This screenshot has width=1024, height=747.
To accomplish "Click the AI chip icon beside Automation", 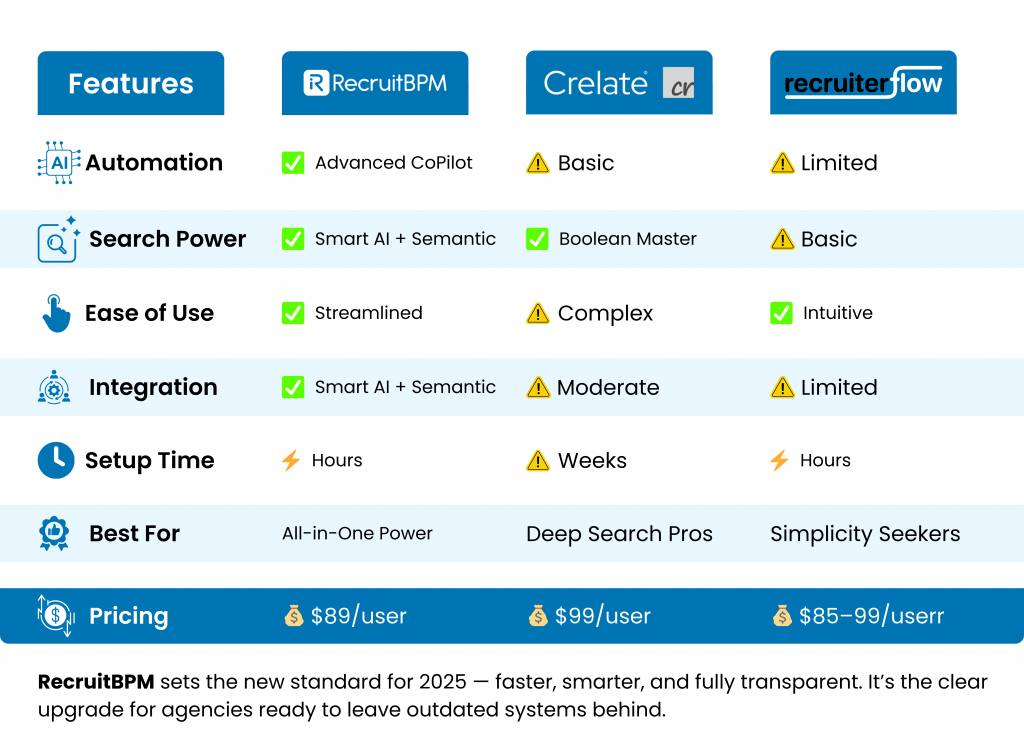I will (x=58, y=163).
